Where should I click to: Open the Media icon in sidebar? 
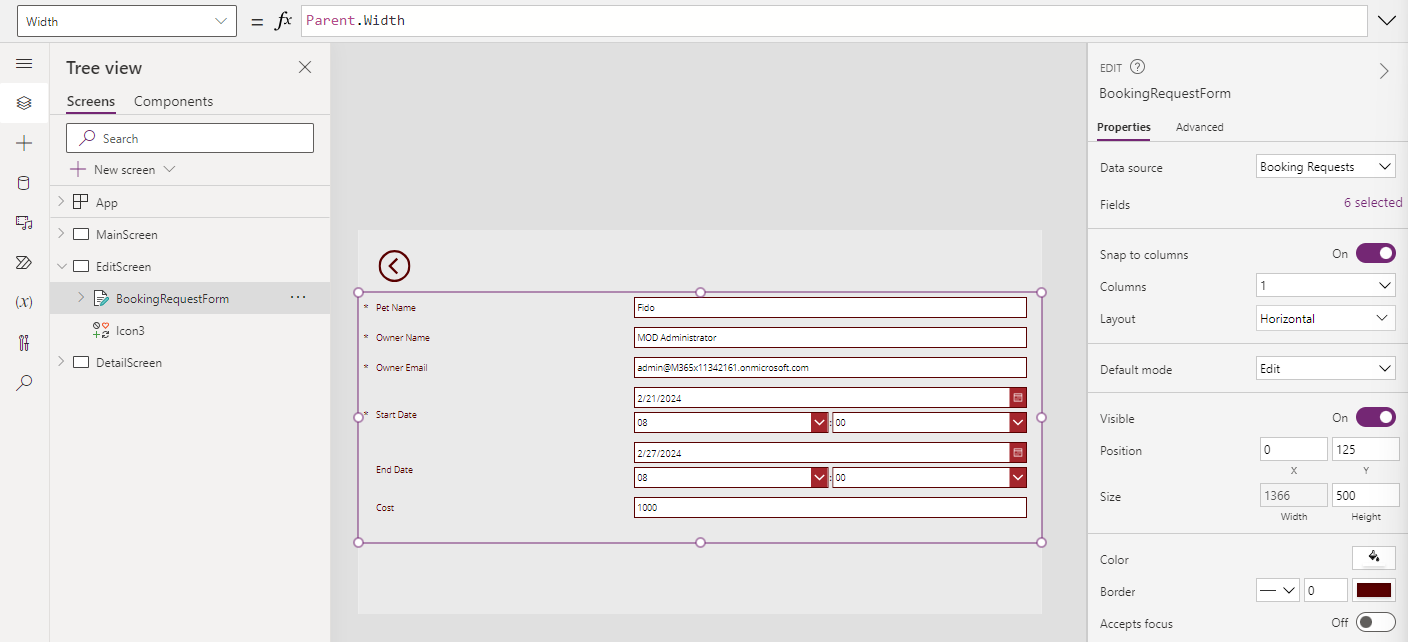coord(24,223)
